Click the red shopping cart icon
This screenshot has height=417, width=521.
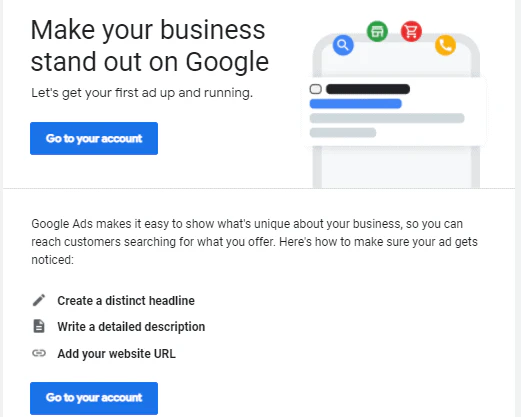[x=411, y=32]
